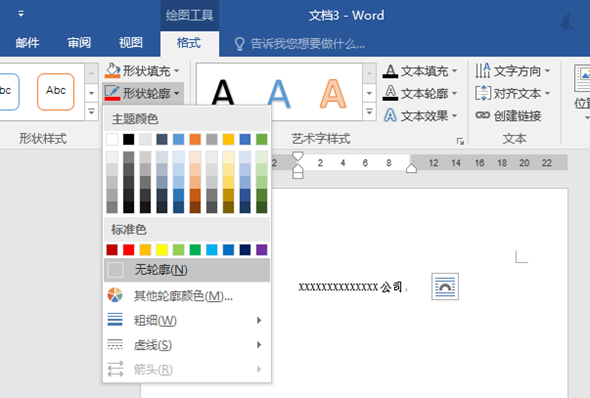Open the 对齐文本 dropdown arrow

[x=547, y=93]
